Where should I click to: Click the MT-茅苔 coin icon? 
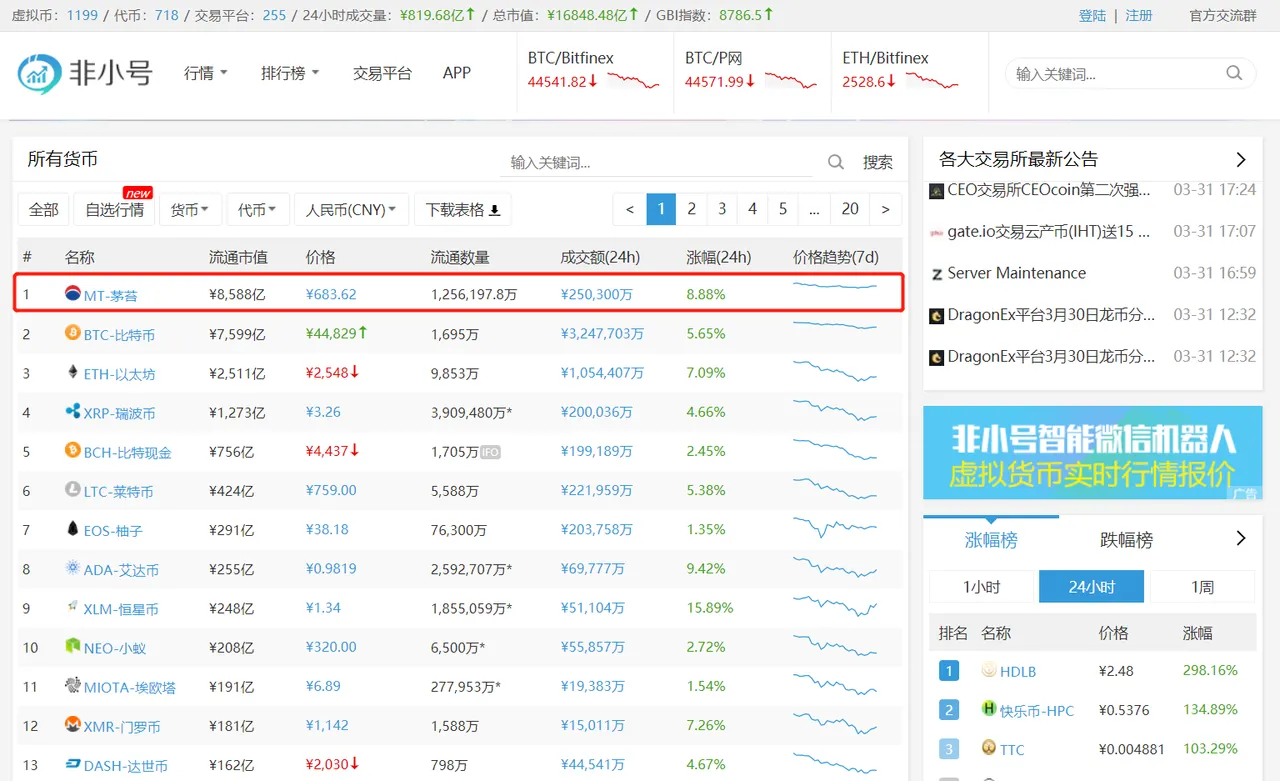(72, 293)
